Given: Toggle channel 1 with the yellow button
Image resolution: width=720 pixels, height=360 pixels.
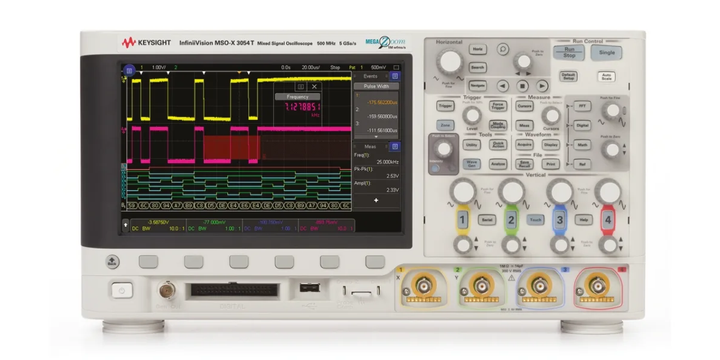Looking at the screenshot, I should [462, 220].
